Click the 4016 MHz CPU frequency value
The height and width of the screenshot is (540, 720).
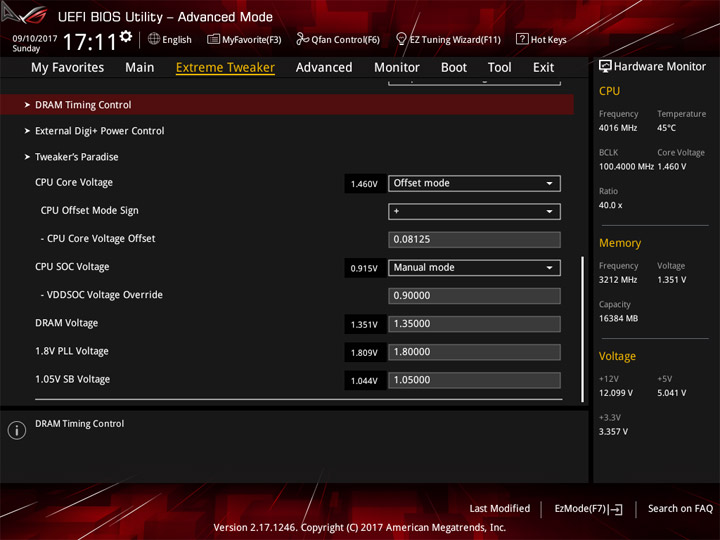618,128
